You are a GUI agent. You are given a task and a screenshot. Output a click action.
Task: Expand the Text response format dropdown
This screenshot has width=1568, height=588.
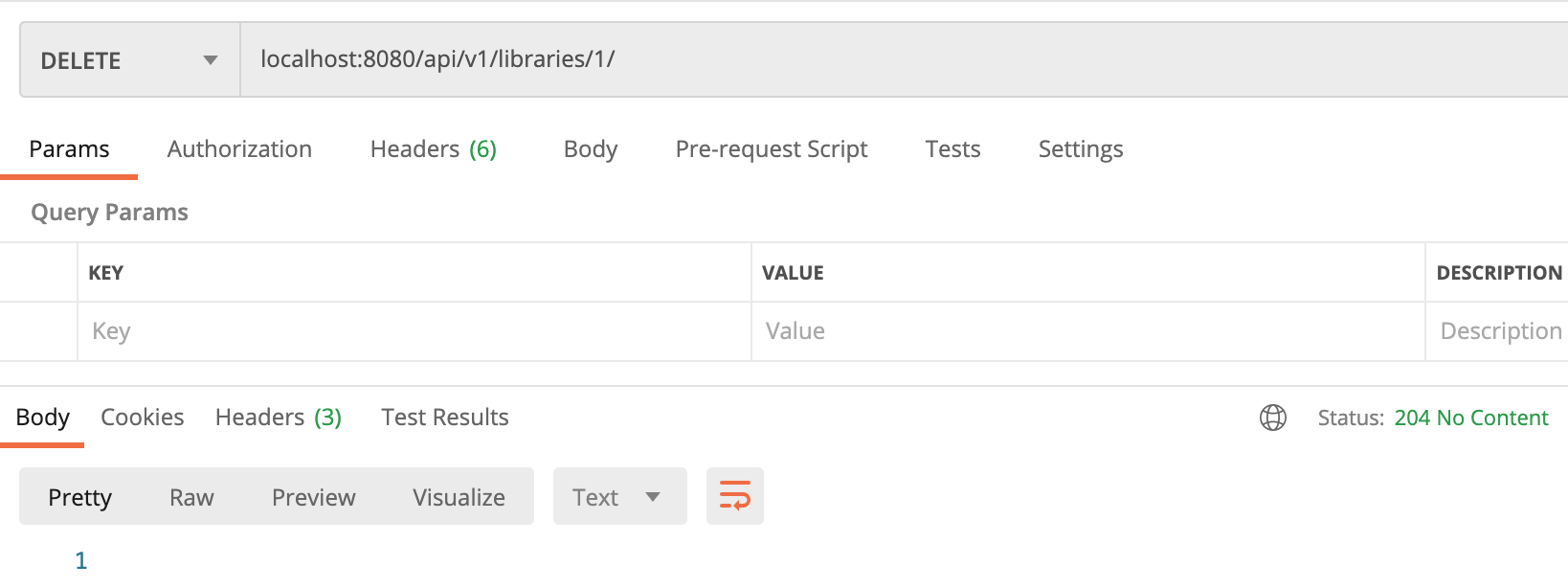tap(618, 497)
